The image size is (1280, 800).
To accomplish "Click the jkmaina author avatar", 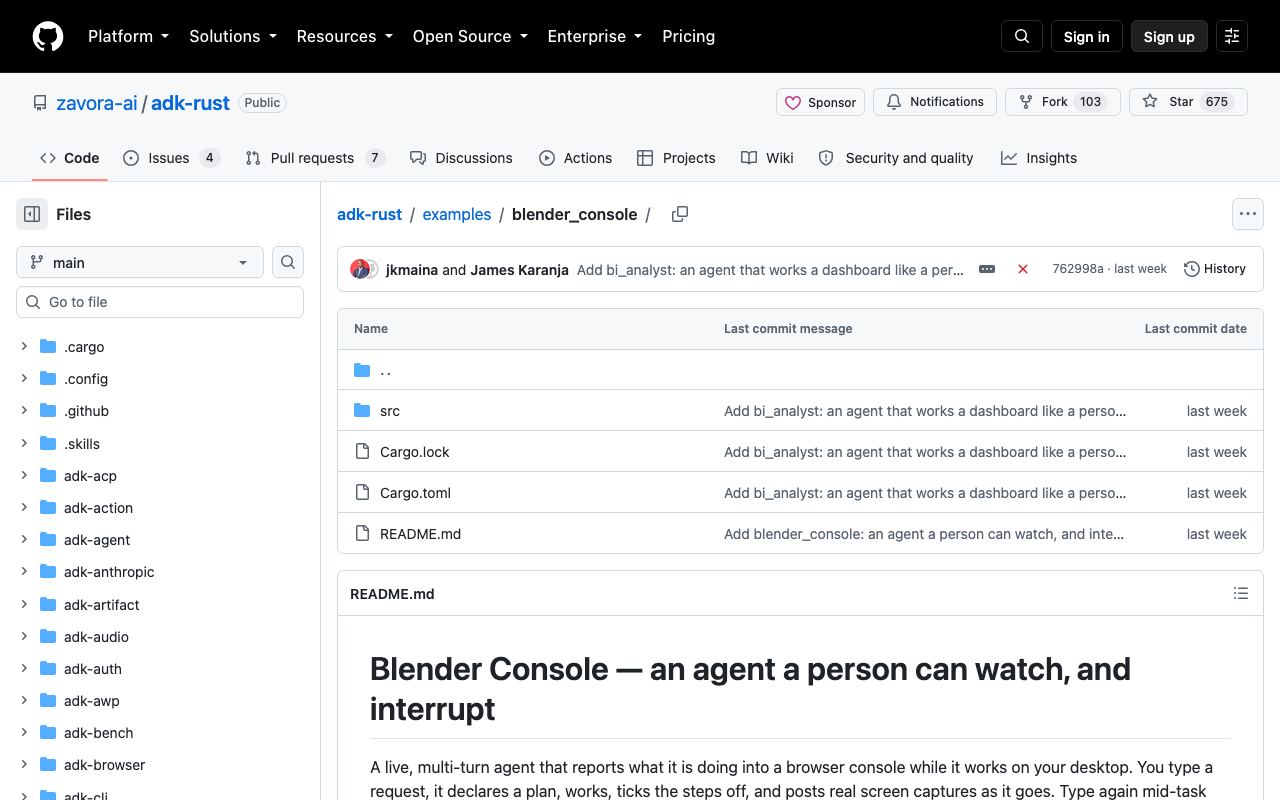I will pyautogui.click(x=360, y=269).
